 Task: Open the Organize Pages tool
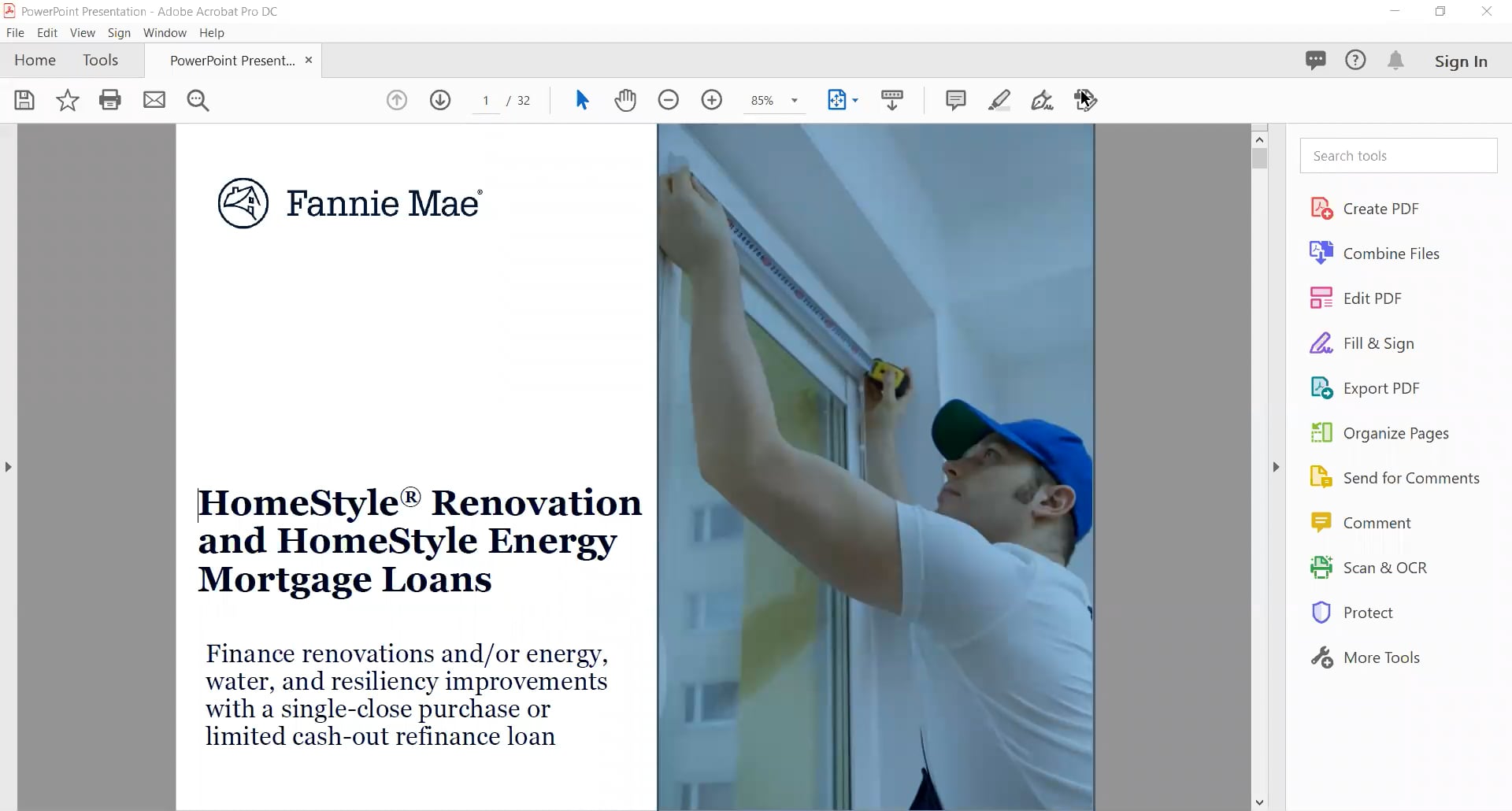point(1395,432)
